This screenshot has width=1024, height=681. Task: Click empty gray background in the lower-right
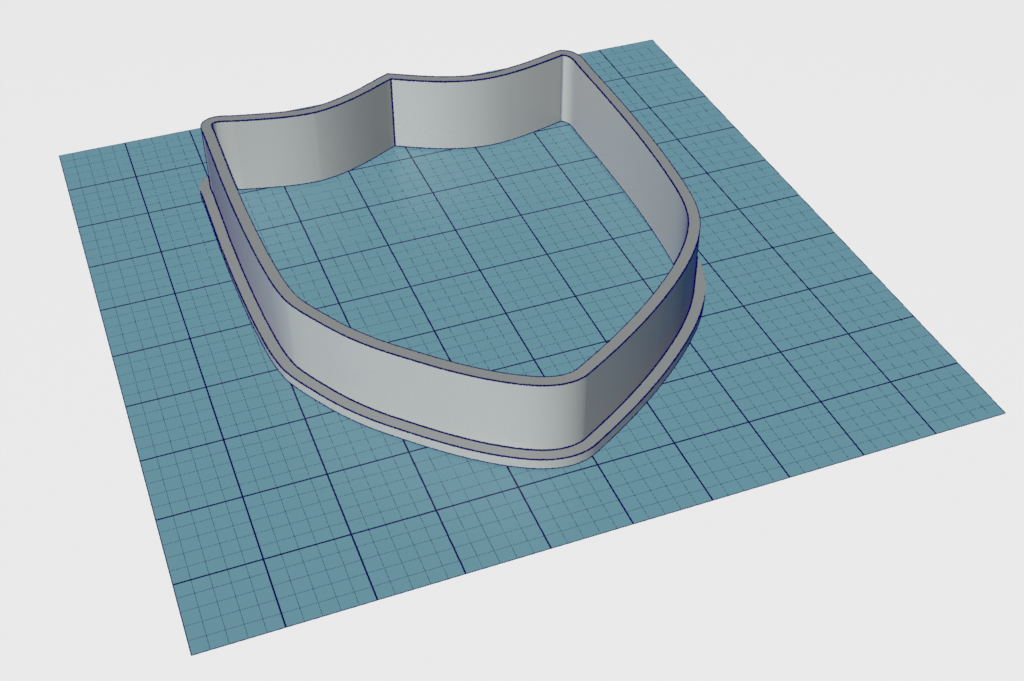(900, 600)
